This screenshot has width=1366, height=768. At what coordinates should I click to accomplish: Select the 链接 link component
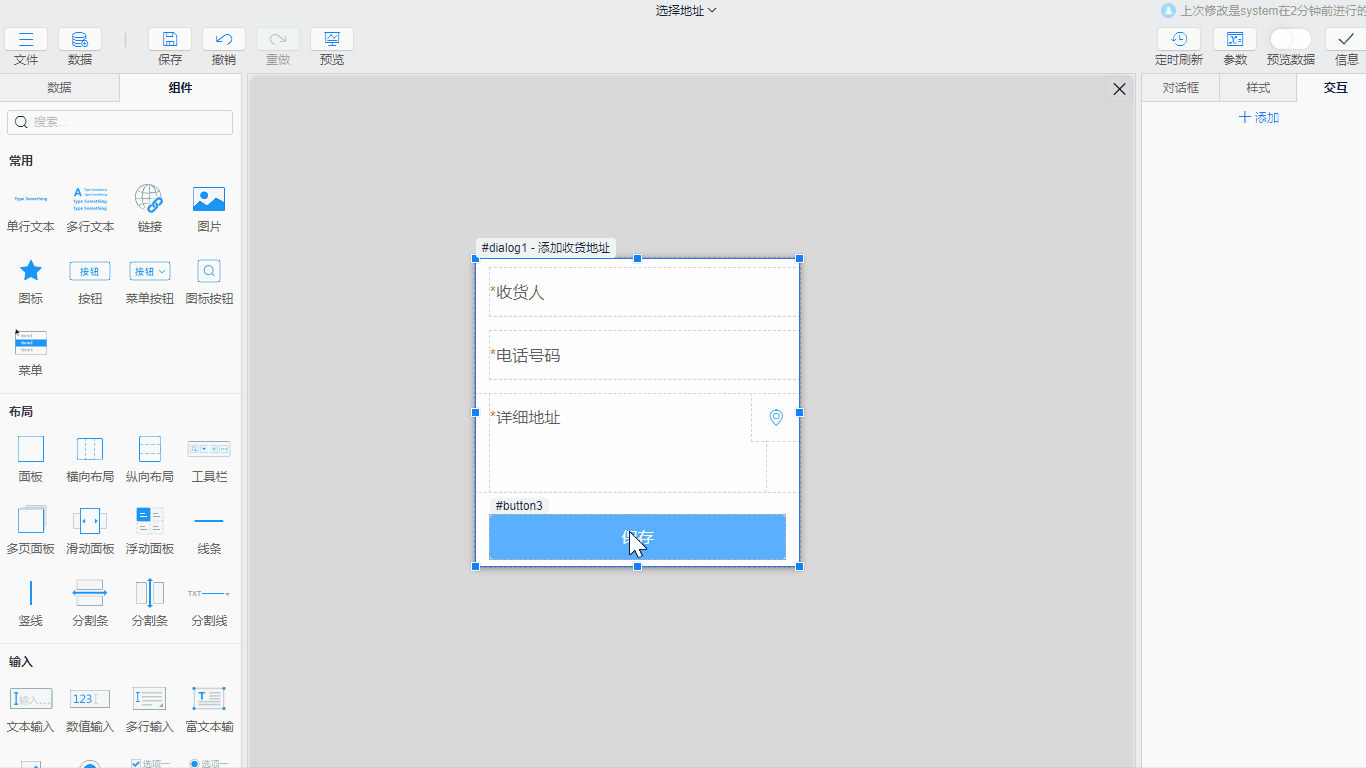click(149, 199)
